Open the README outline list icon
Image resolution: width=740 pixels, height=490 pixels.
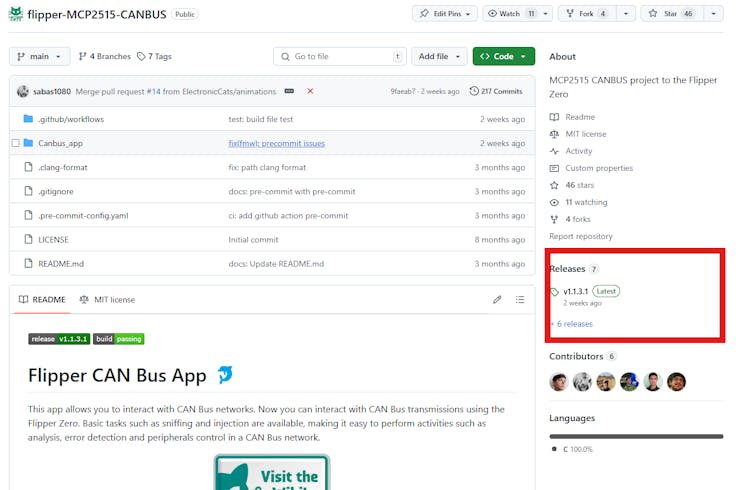coord(520,299)
